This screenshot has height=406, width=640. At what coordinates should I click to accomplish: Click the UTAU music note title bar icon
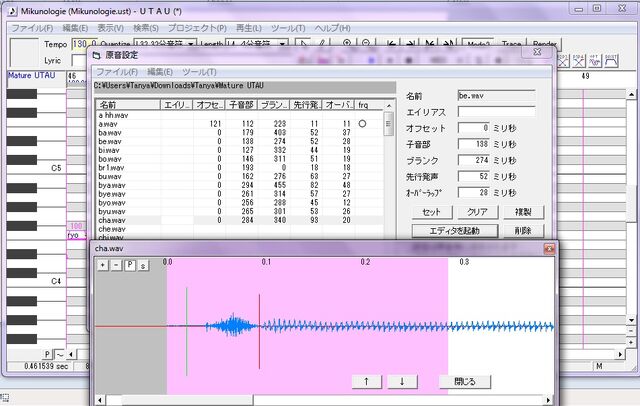pyautogui.click(x=13, y=11)
